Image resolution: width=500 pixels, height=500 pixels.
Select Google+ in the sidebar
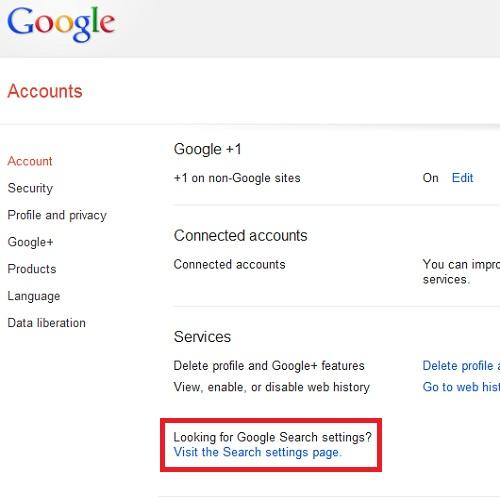pos(31,242)
